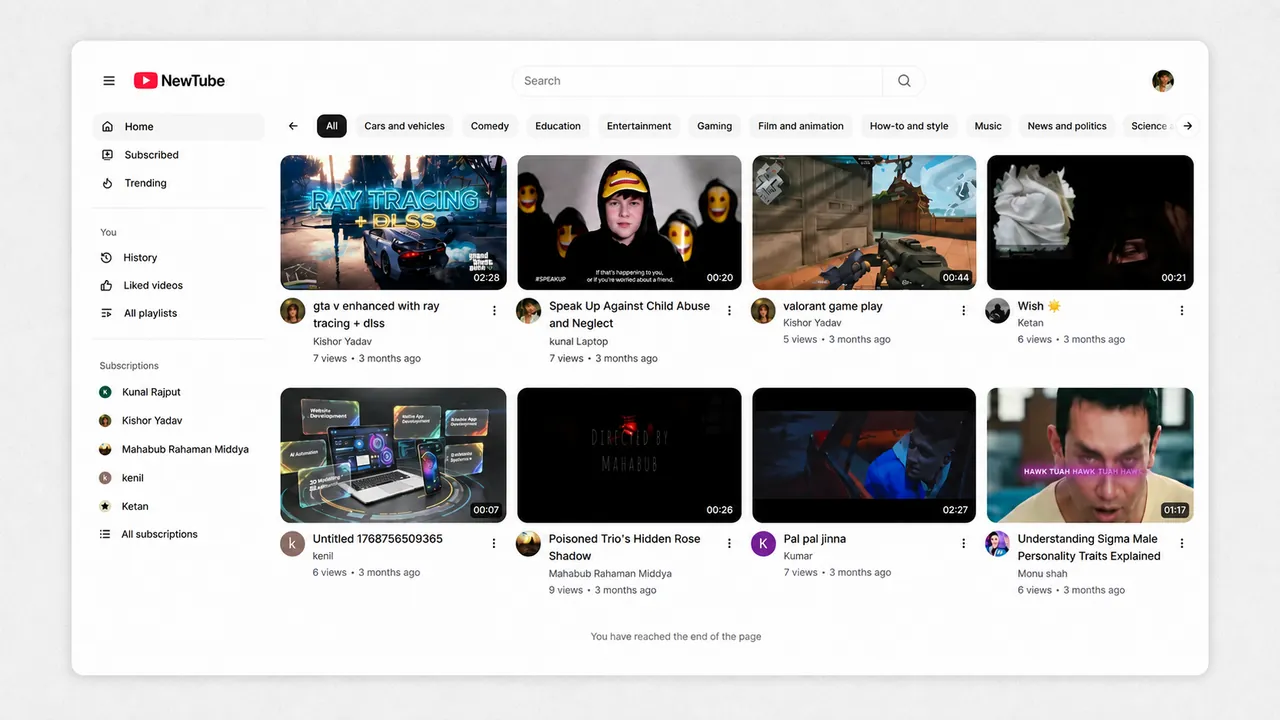This screenshot has width=1280, height=720.
Task: Click channel avatar beside Speak Up video
Action: point(528,310)
